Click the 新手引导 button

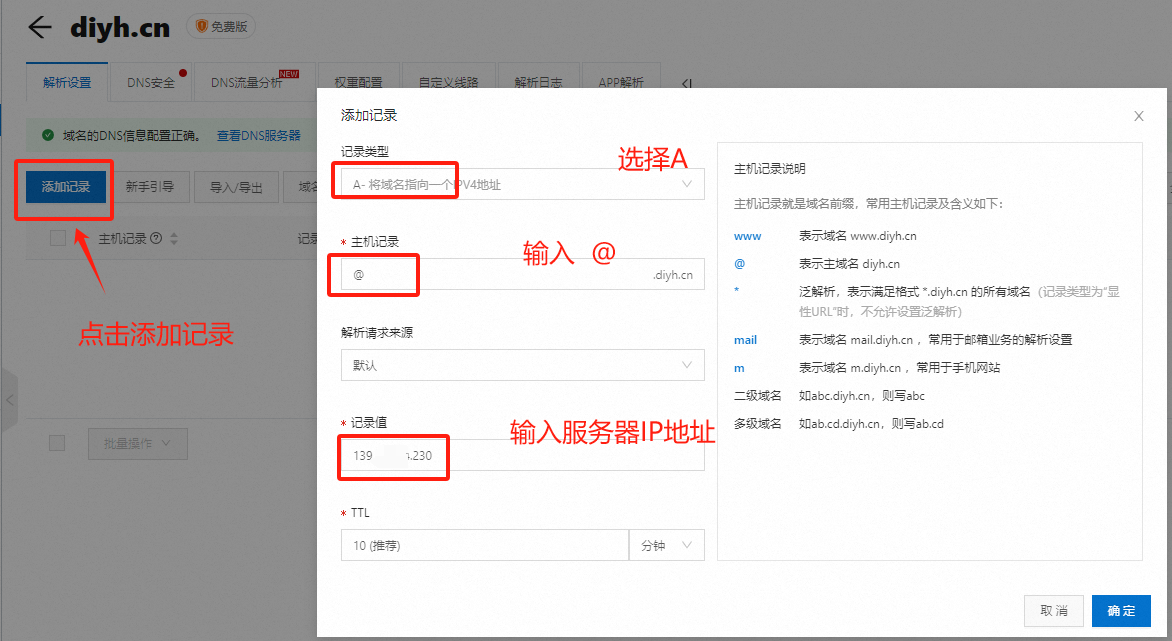(x=151, y=186)
